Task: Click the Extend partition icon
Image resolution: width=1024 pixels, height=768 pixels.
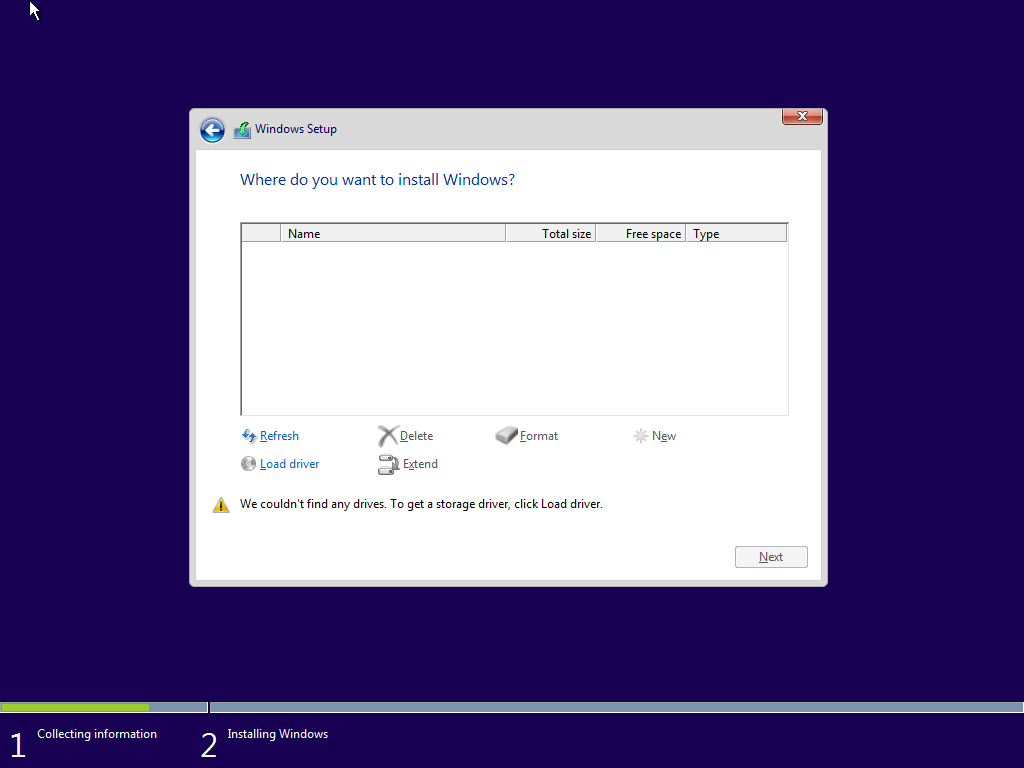Action: (387, 464)
